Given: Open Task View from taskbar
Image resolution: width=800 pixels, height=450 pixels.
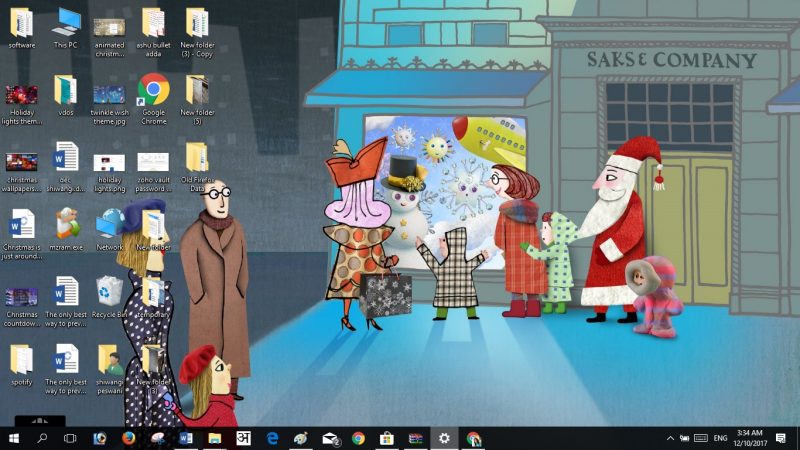Looking at the screenshot, I should (70, 438).
